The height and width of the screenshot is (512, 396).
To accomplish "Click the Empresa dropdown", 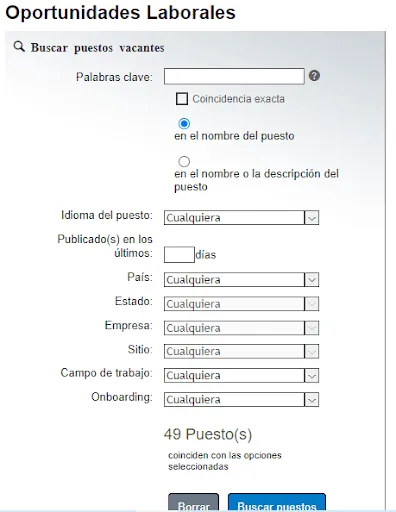I will [241, 328].
